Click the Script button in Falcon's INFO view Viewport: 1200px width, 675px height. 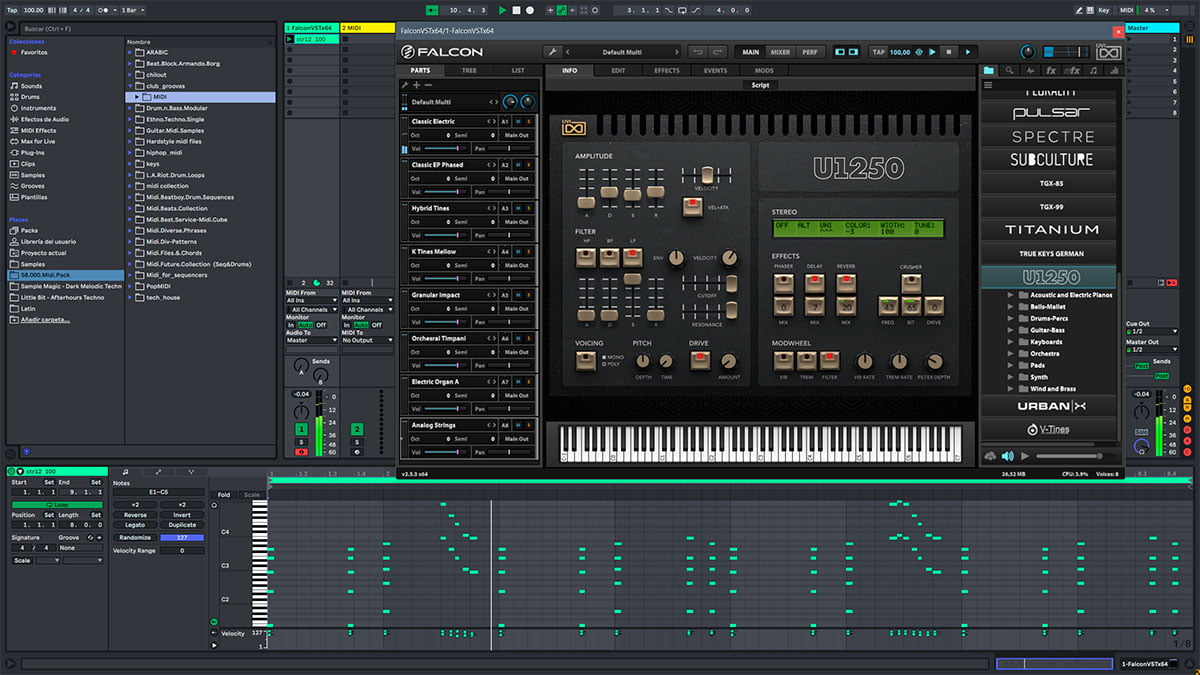pyautogui.click(x=760, y=85)
